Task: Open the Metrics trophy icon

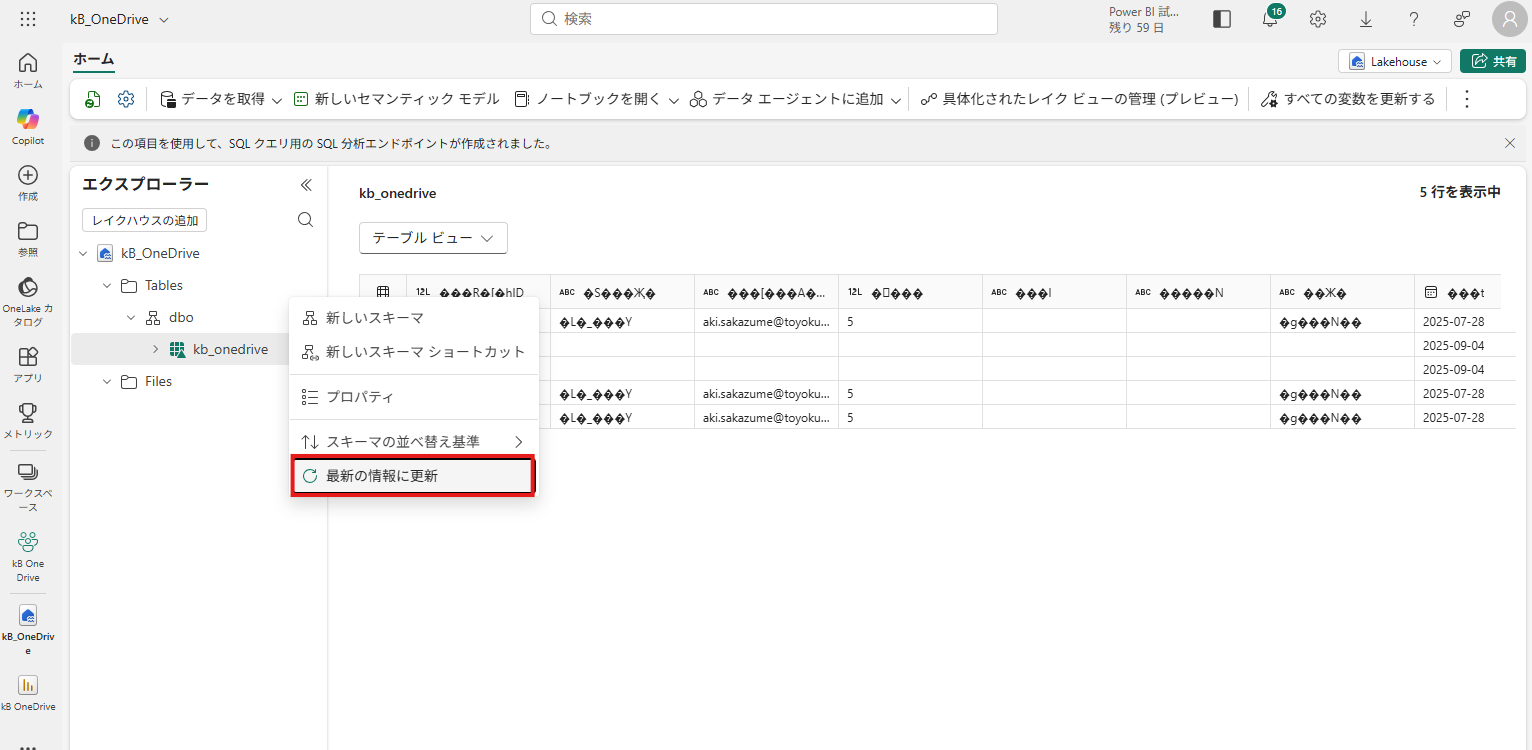Action: [x=28, y=413]
